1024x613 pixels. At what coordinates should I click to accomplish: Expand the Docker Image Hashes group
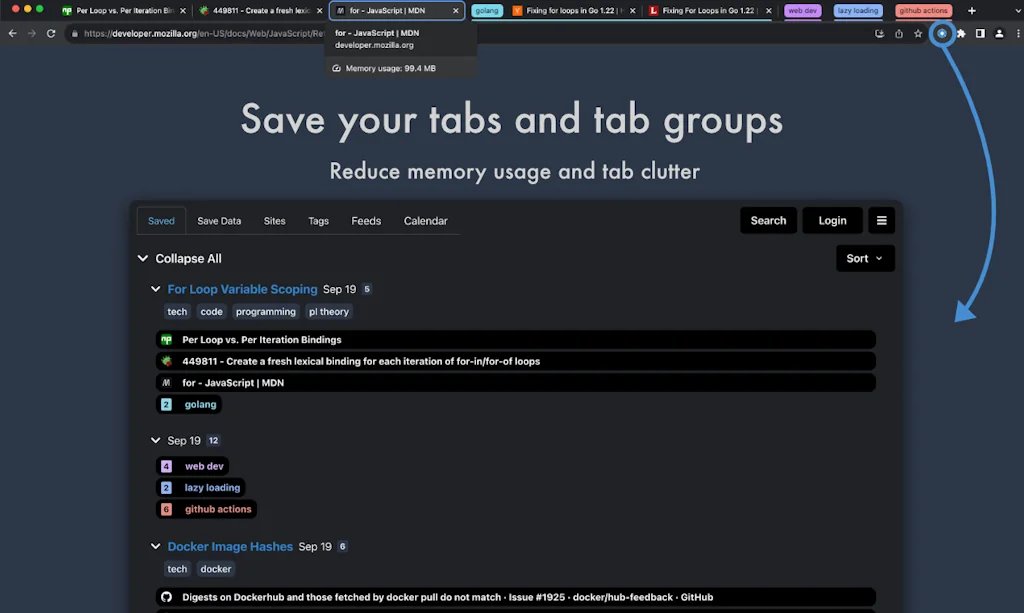click(x=155, y=546)
